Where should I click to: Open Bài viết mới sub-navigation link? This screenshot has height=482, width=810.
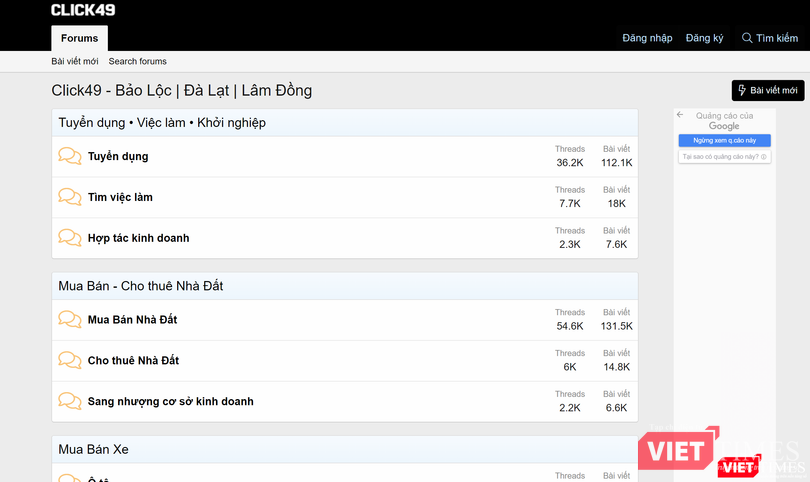click(x=76, y=62)
